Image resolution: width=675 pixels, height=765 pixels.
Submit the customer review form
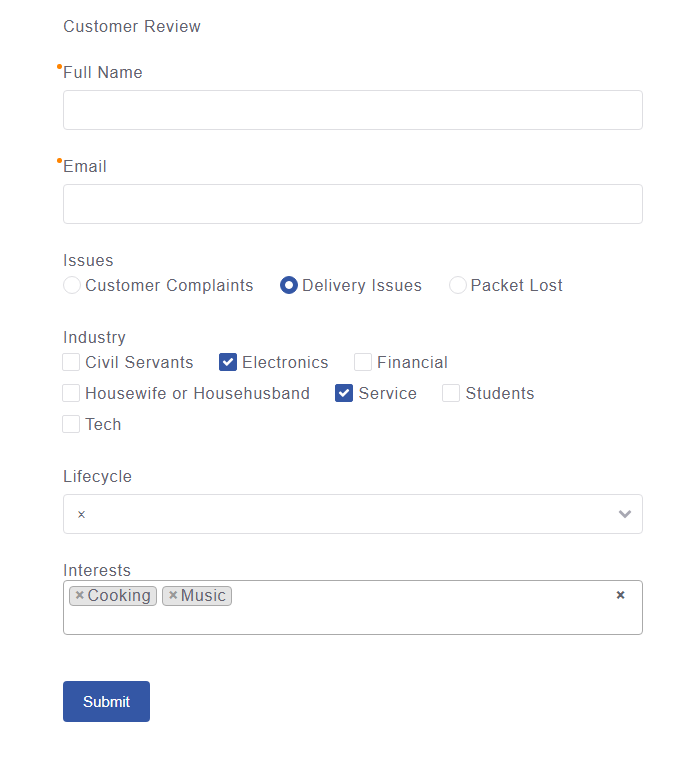(106, 702)
